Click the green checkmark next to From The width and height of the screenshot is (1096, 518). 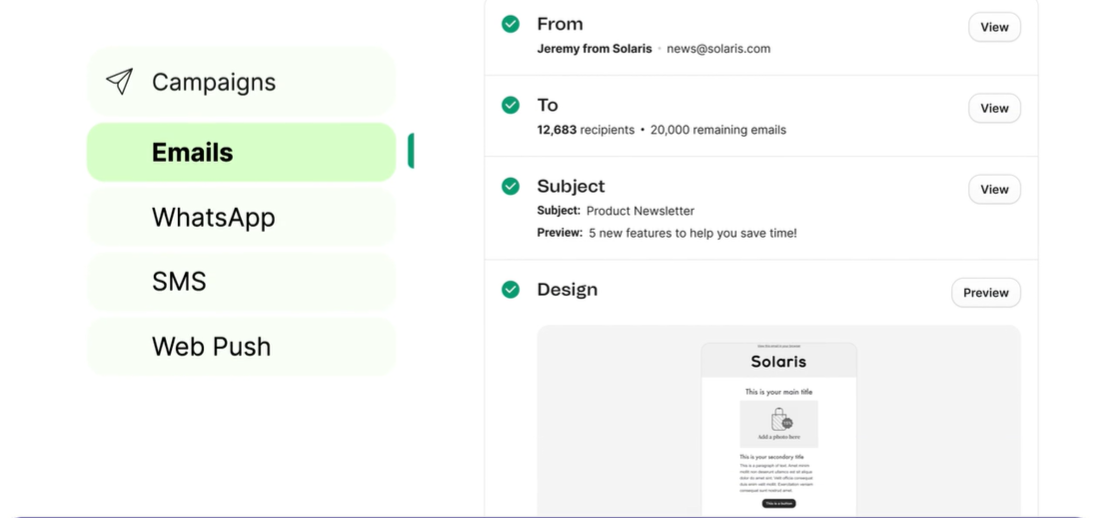click(511, 24)
